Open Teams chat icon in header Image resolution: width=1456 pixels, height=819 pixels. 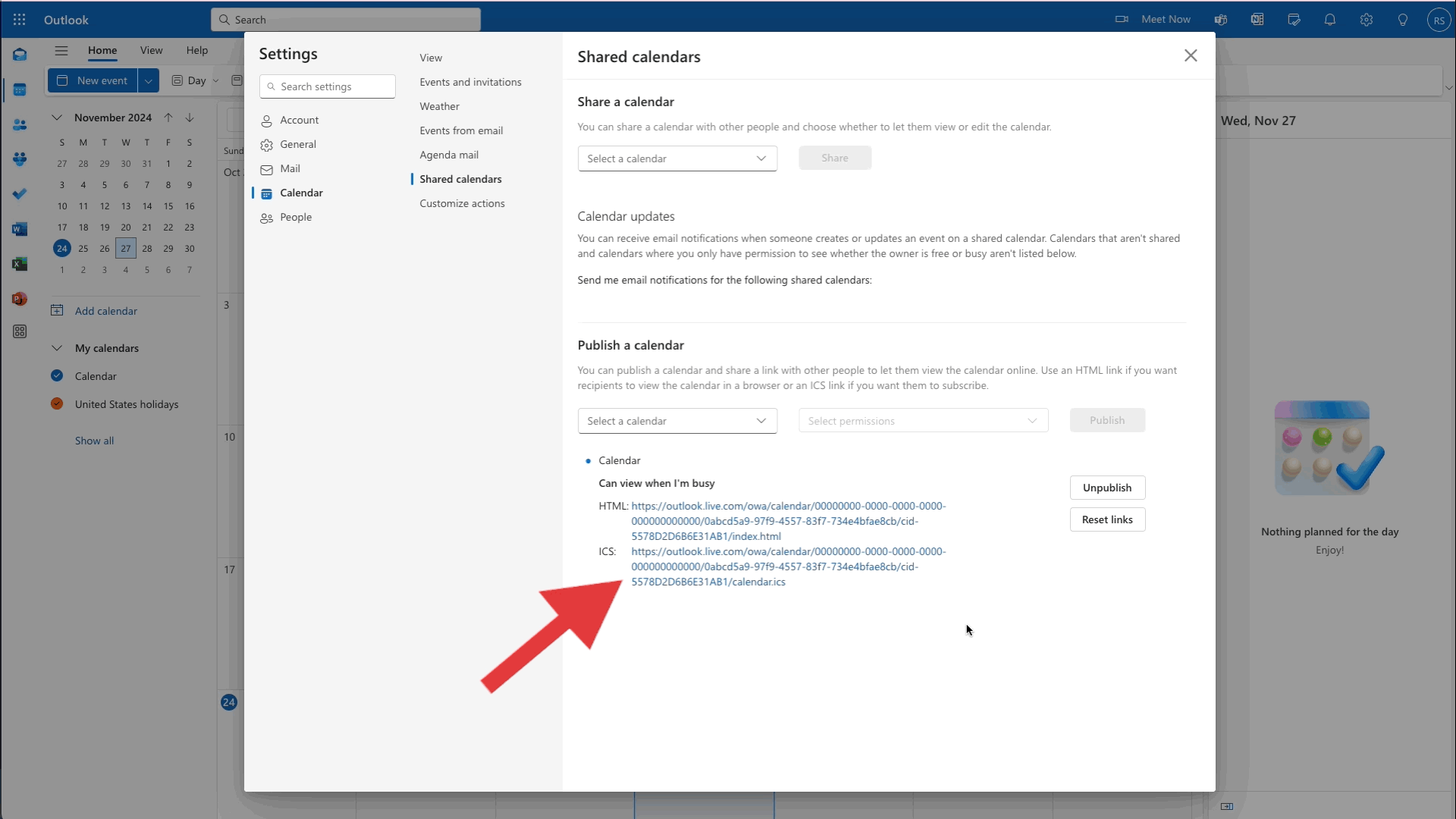click(x=1221, y=20)
